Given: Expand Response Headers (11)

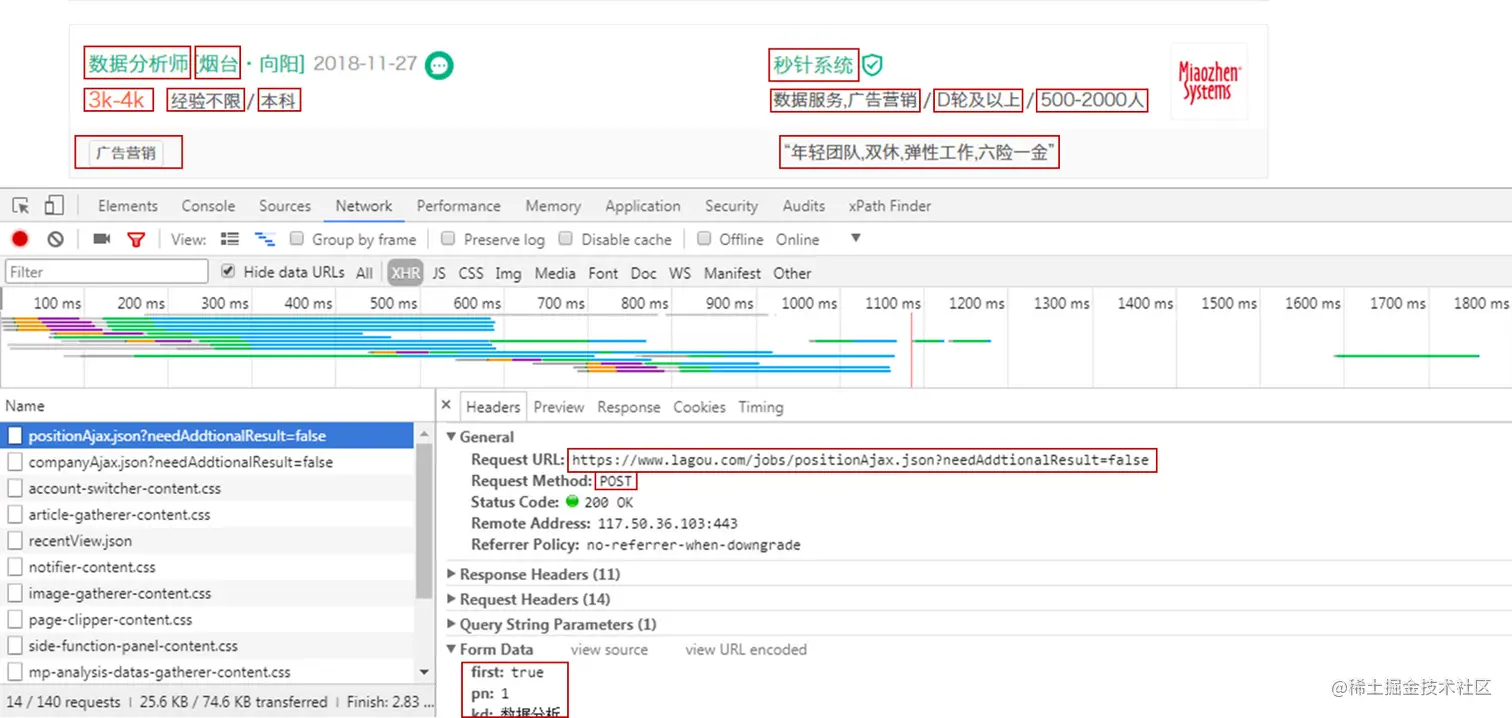Looking at the screenshot, I should [x=452, y=574].
